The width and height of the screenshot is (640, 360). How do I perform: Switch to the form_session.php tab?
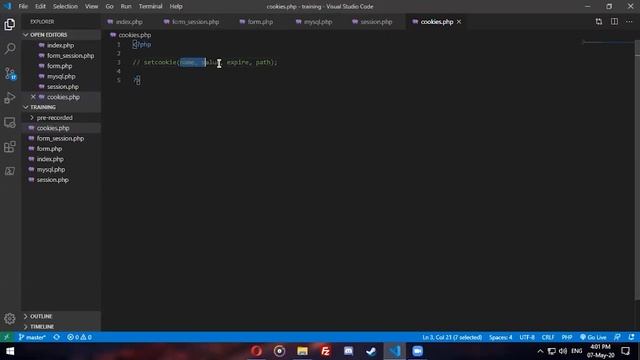(195, 22)
